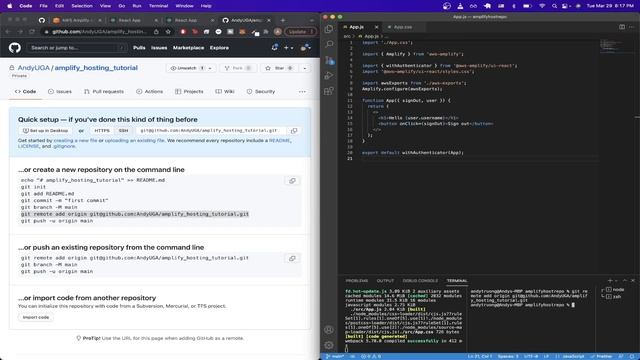Image resolution: width=640 pixels, height=360 pixels.
Task: Show more repository tabs via ellipsis
Action: [302, 91]
